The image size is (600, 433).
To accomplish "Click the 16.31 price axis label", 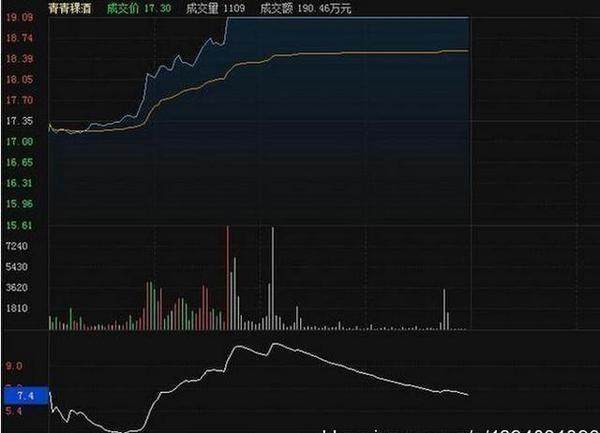I will coord(20,183).
